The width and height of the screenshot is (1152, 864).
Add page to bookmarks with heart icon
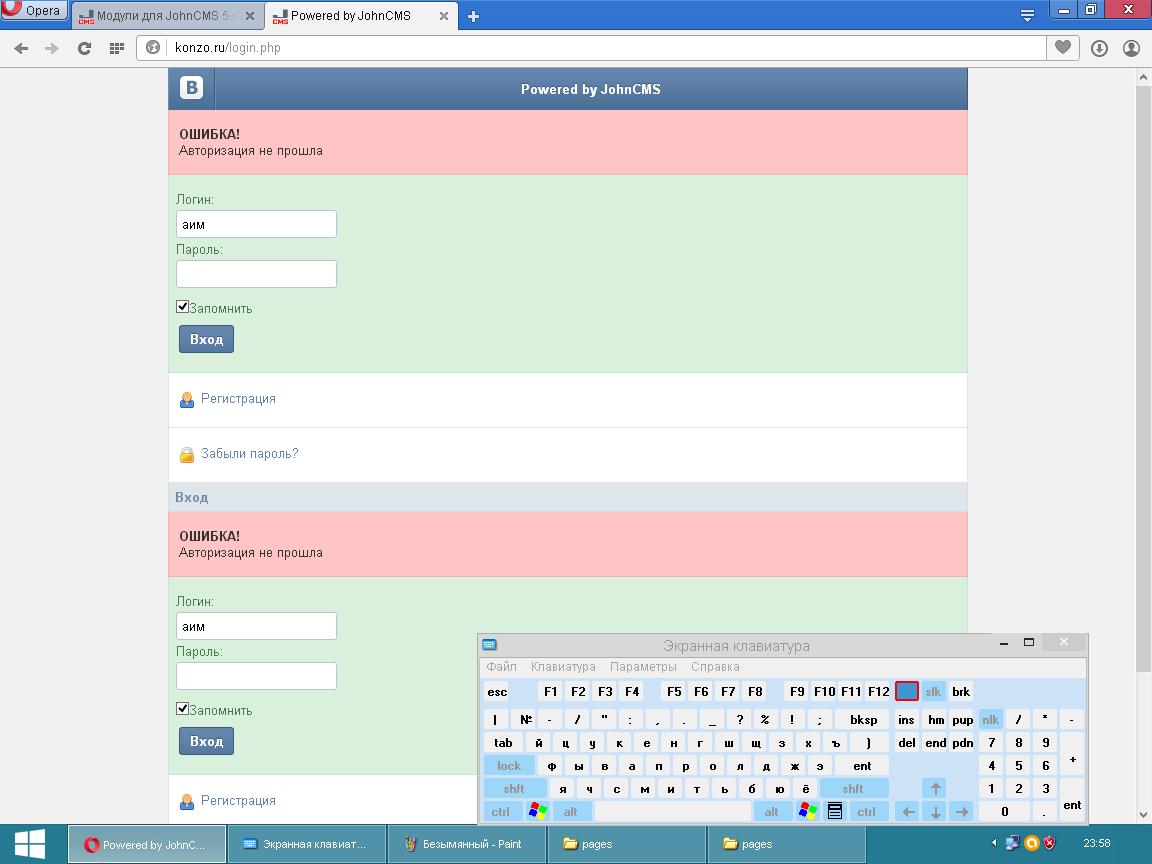(x=1062, y=48)
